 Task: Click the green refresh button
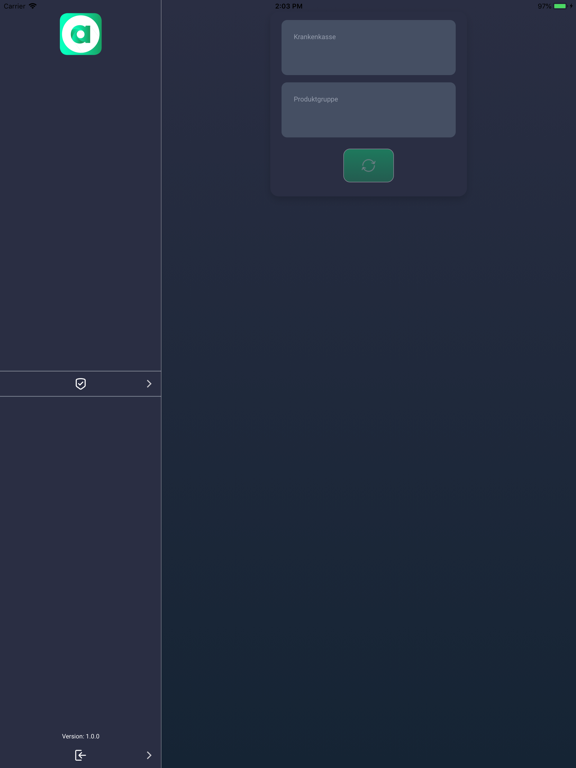click(368, 166)
